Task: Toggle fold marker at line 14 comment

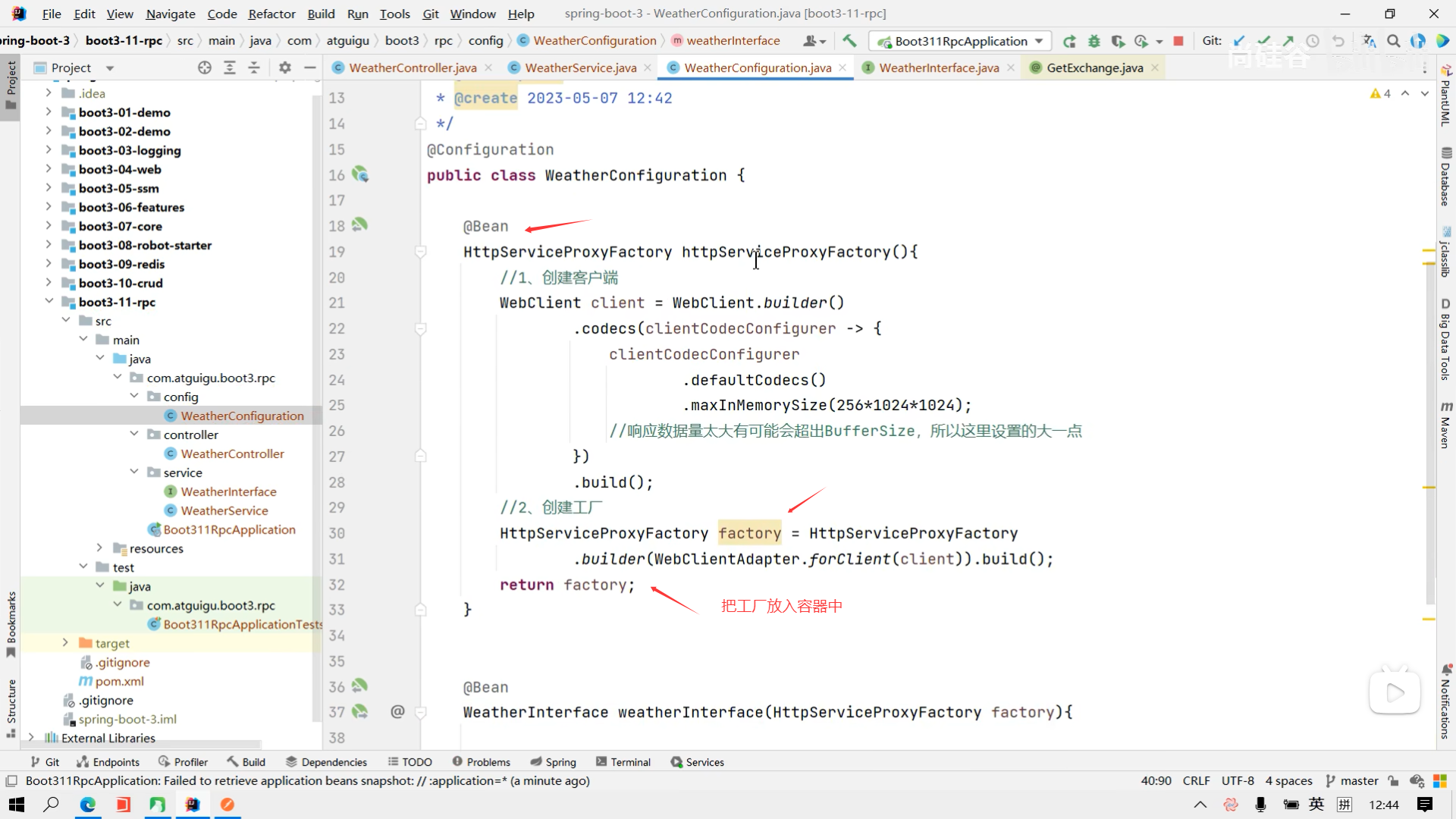Action: pyautogui.click(x=420, y=123)
